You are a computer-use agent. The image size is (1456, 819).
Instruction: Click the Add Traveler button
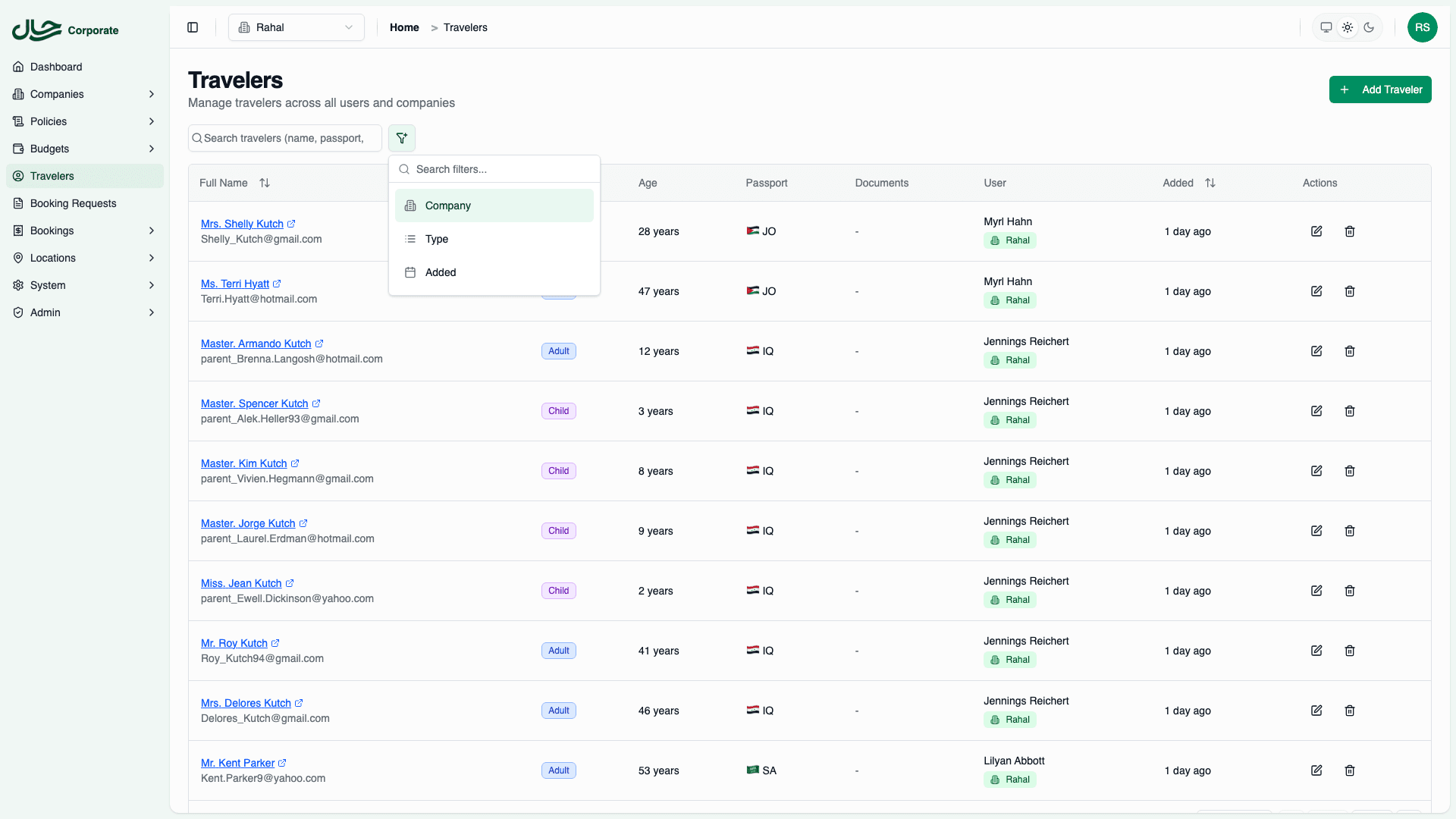[x=1380, y=89]
